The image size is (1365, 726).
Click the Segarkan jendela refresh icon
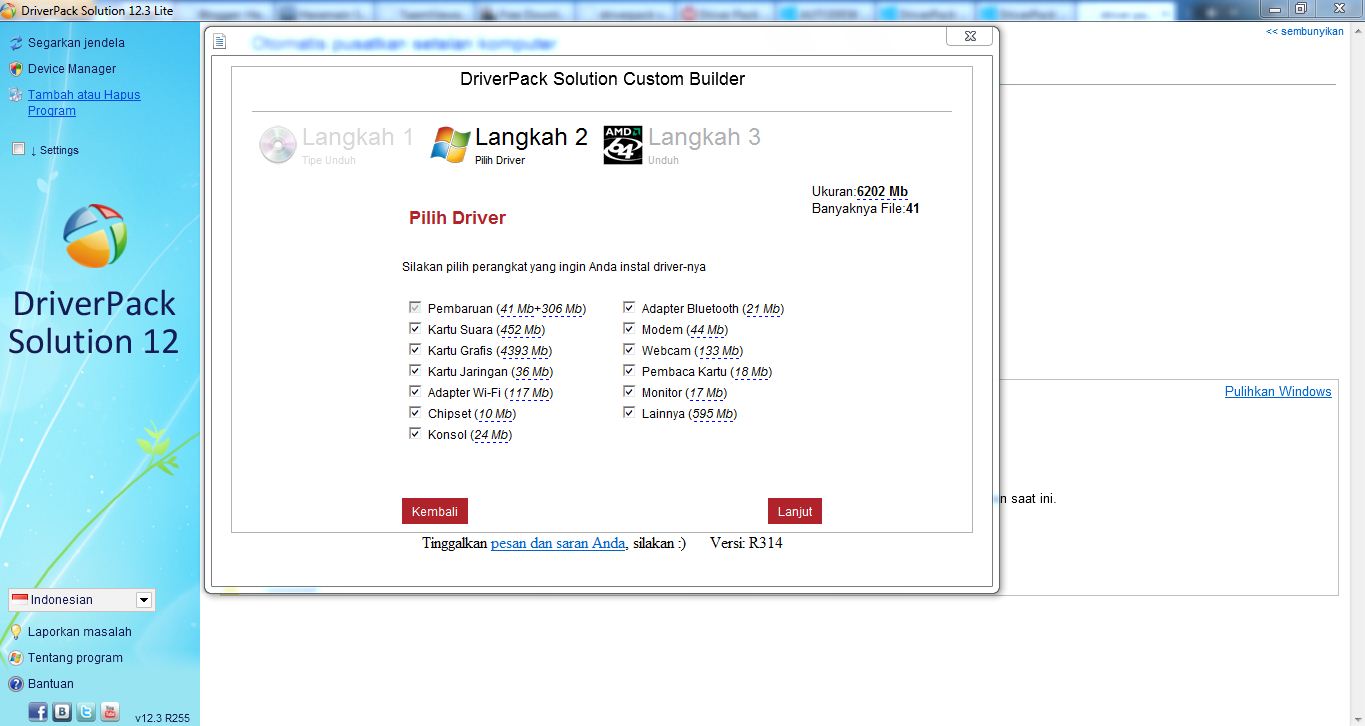[15, 43]
